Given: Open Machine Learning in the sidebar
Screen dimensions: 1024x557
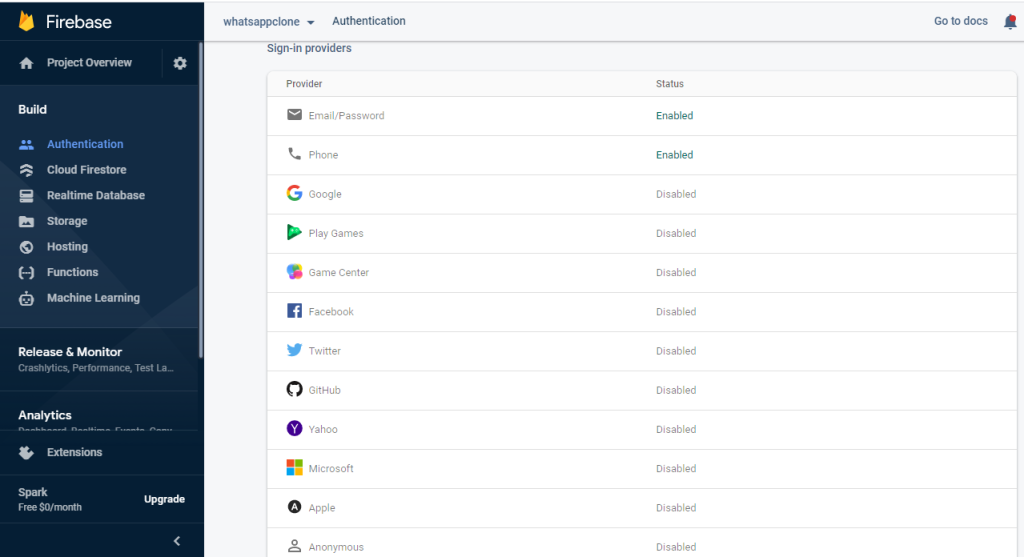Looking at the screenshot, I should pos(93,298).
